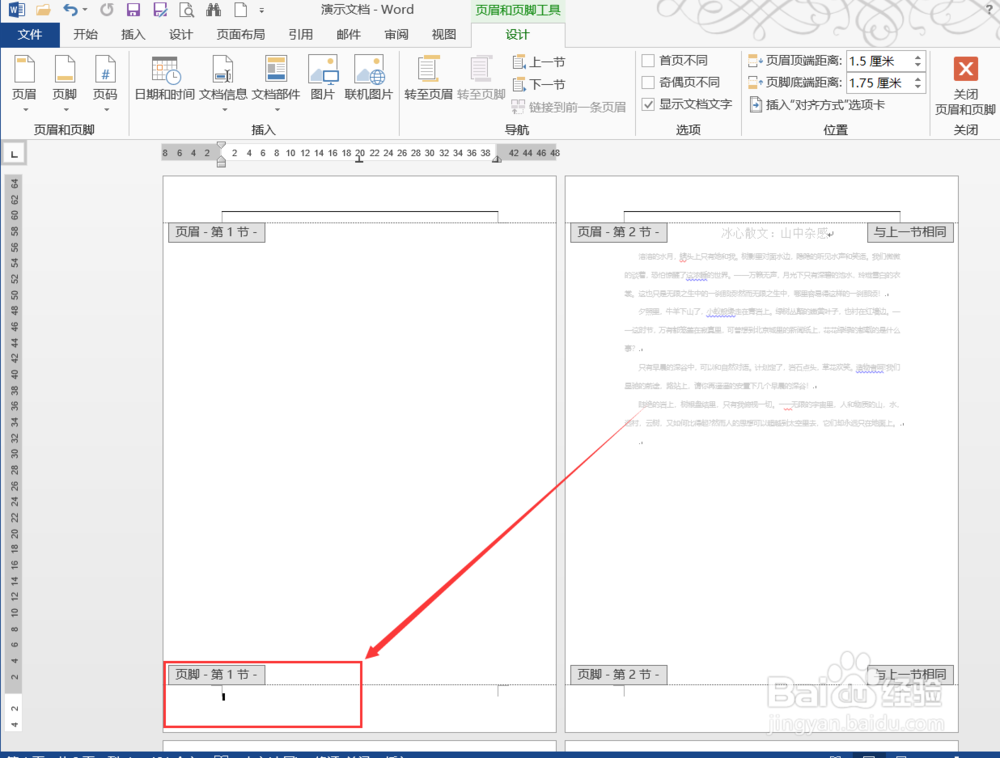
Task: Insert an Online Picture (联机图片)
Action: point(370,80)
